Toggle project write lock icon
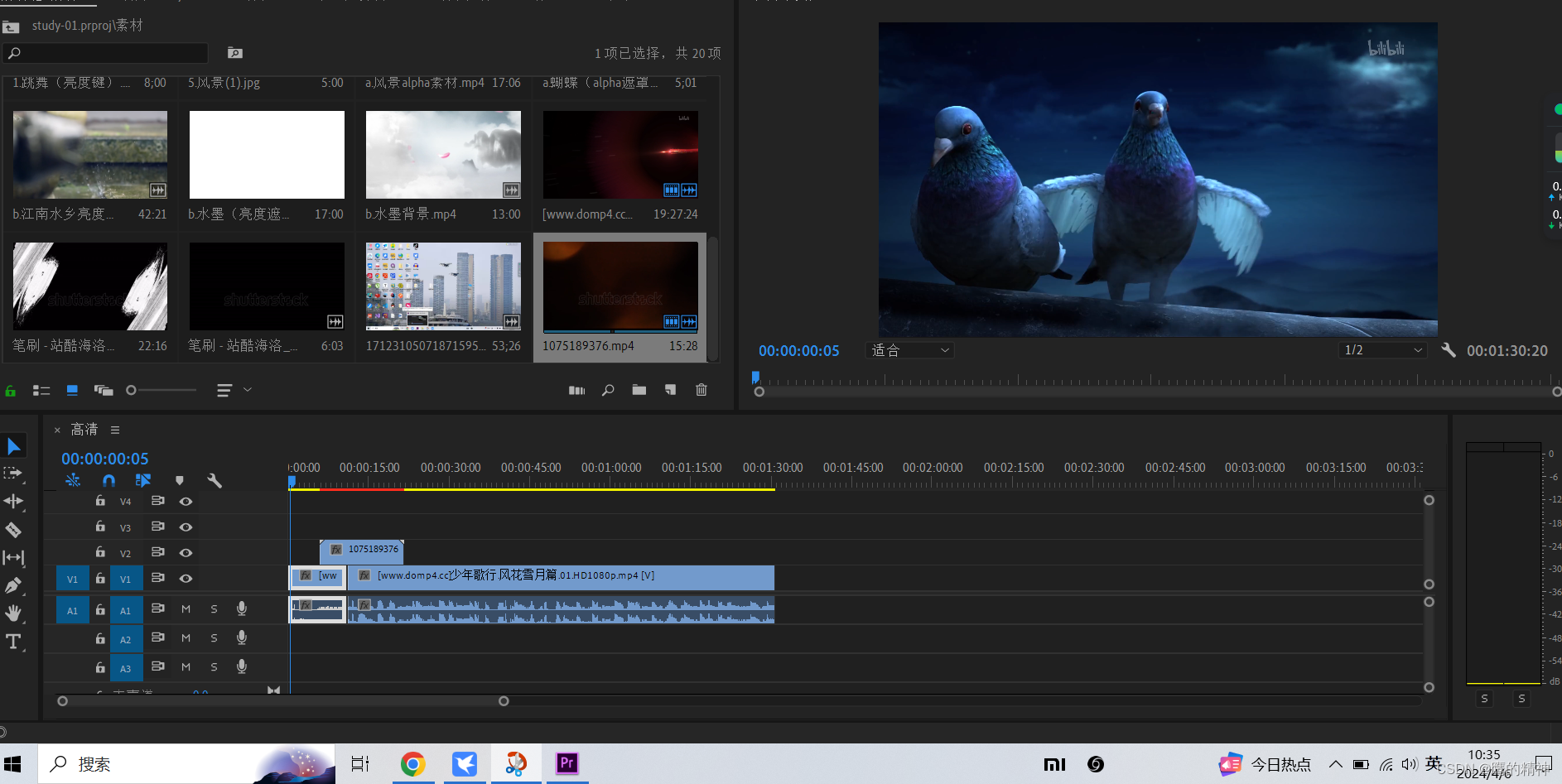The height and width of the screenshot is (784, 1562). pyautogui.click(x=11, y=390)
